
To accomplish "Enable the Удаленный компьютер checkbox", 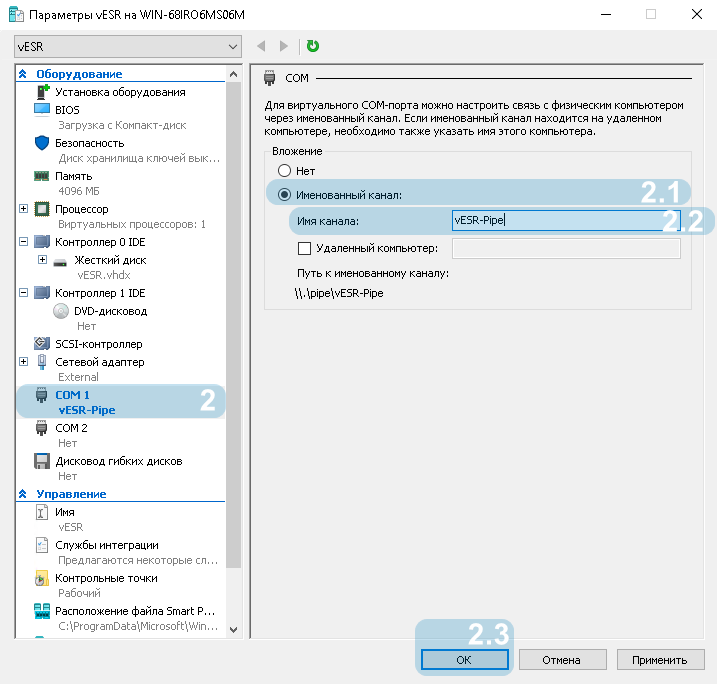I will pos(305,248).
